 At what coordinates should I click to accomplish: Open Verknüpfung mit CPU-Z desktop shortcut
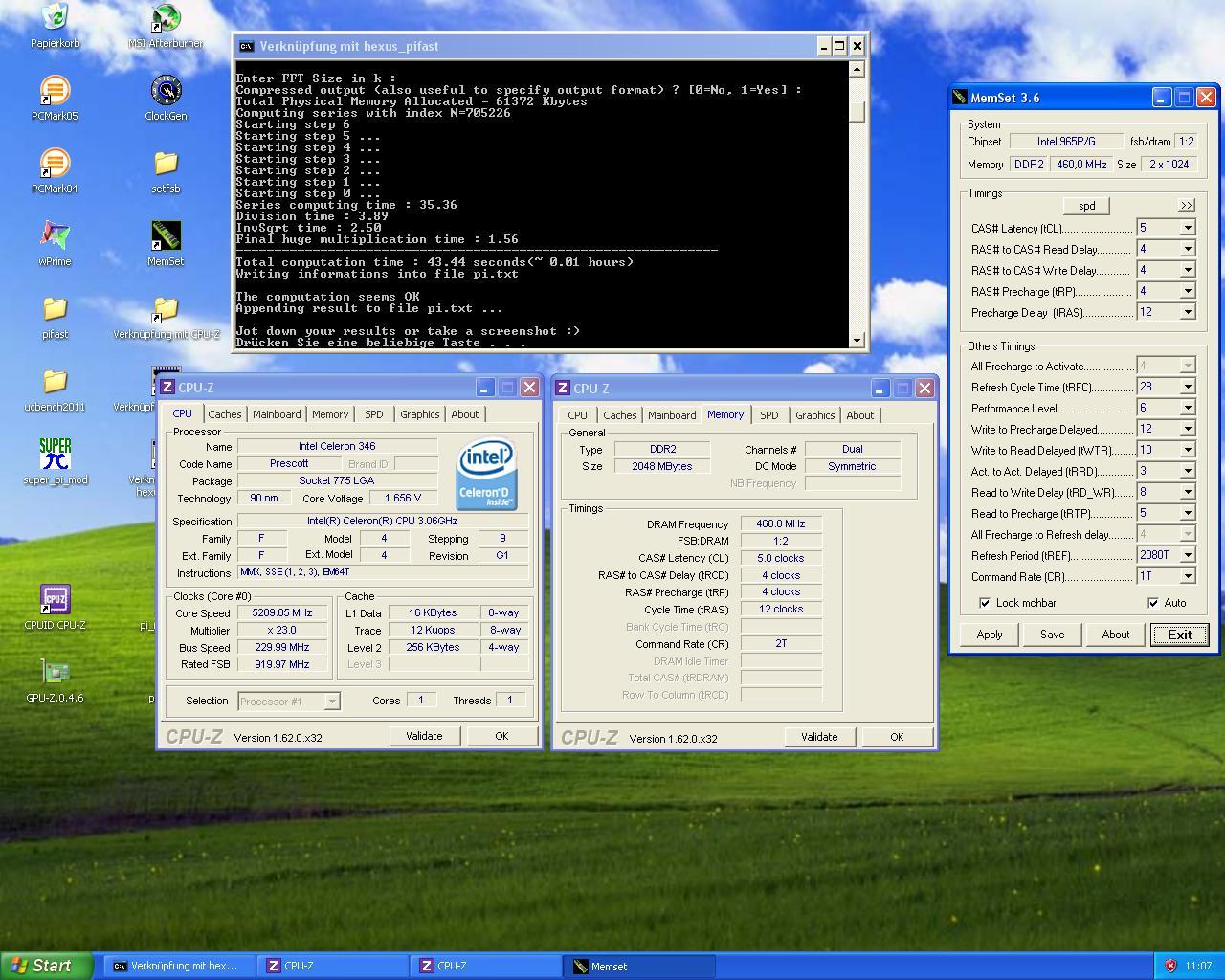(x=166, y=316)
